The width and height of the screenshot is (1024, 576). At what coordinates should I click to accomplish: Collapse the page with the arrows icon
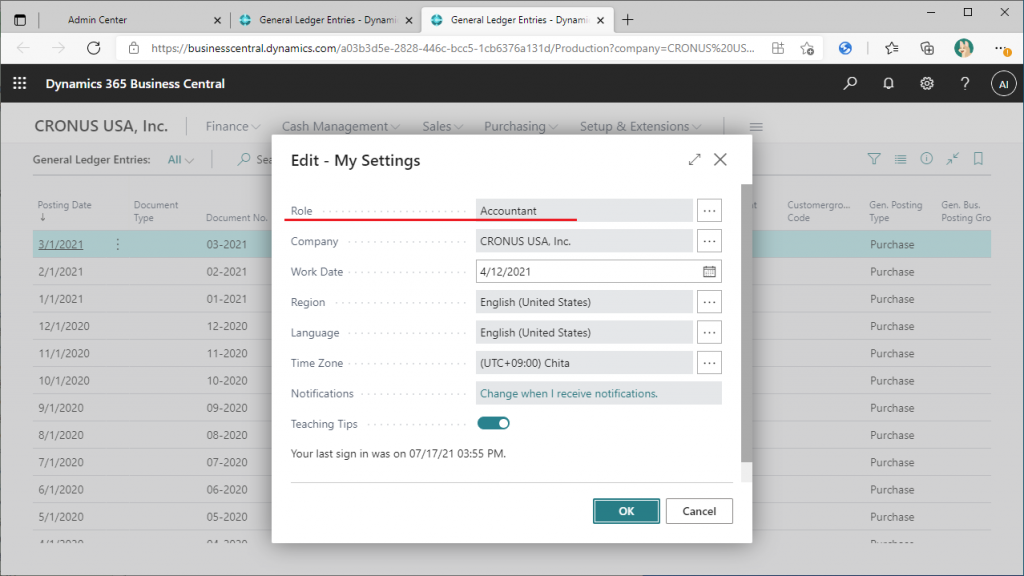[x=953, y=159]
